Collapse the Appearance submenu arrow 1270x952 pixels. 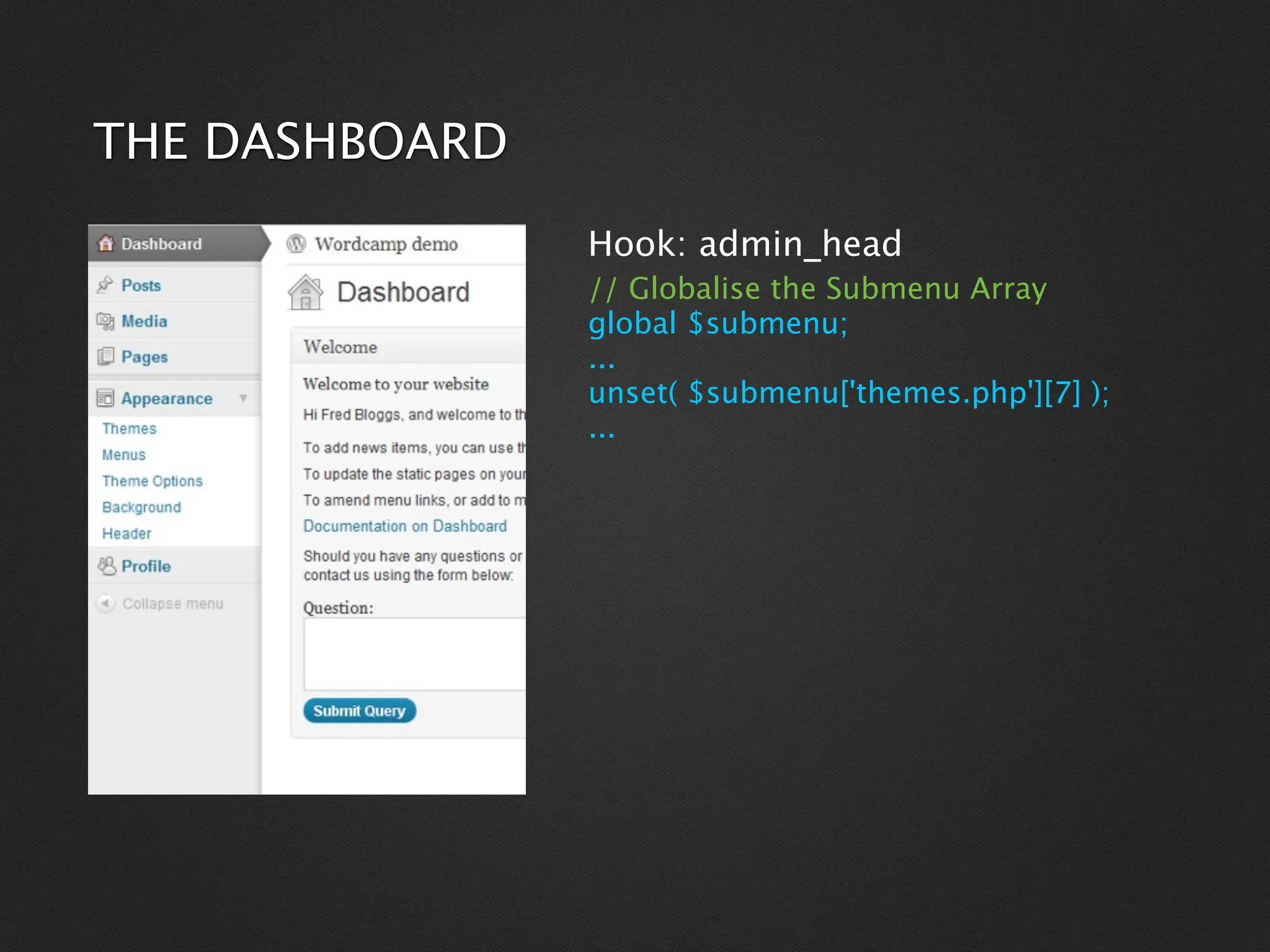pyautogui.click(x=243, y=398)
